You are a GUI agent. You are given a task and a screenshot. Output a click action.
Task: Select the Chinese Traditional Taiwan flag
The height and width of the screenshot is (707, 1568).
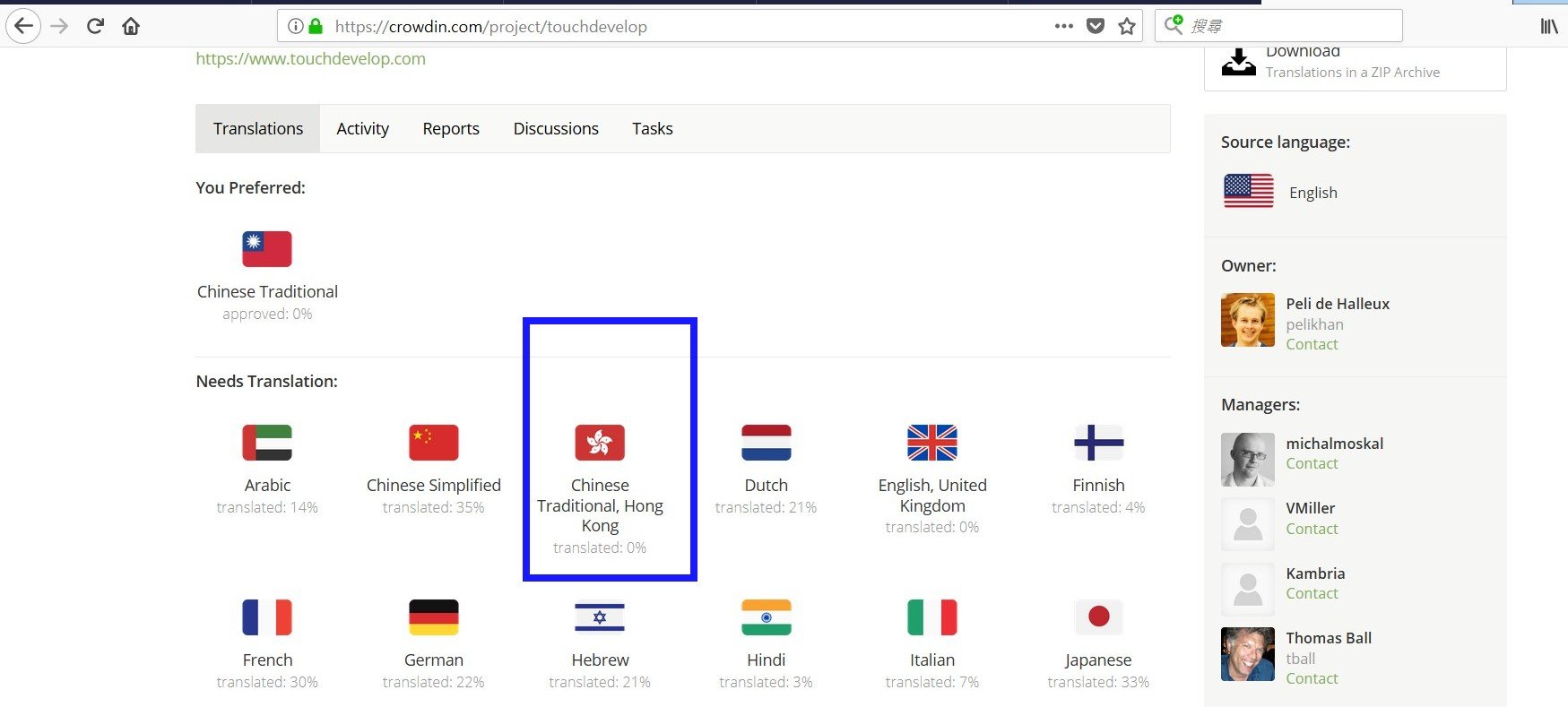(x=267, y=249)
